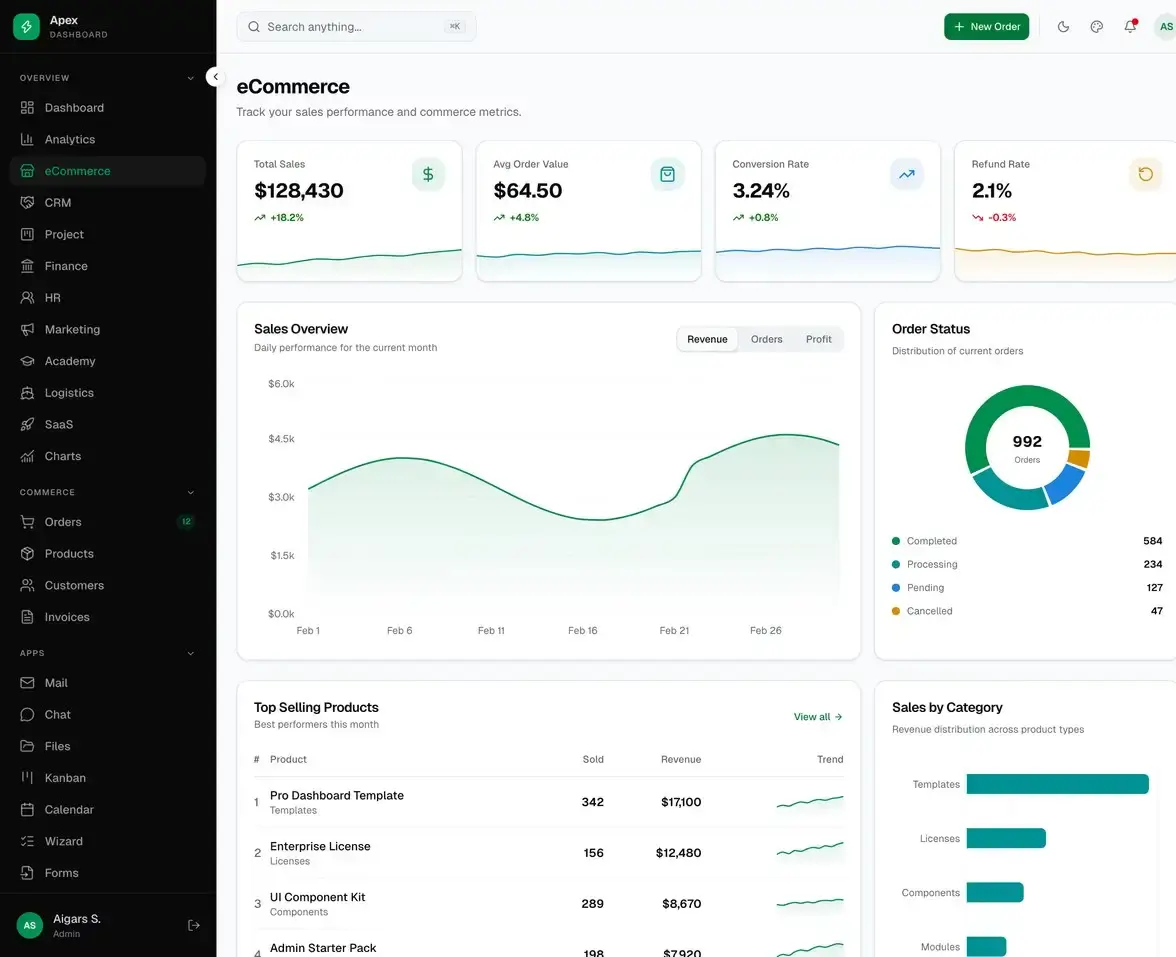
Task: Switch Sales Overview to the Profit tab
Action: click(x=818, y=340)
